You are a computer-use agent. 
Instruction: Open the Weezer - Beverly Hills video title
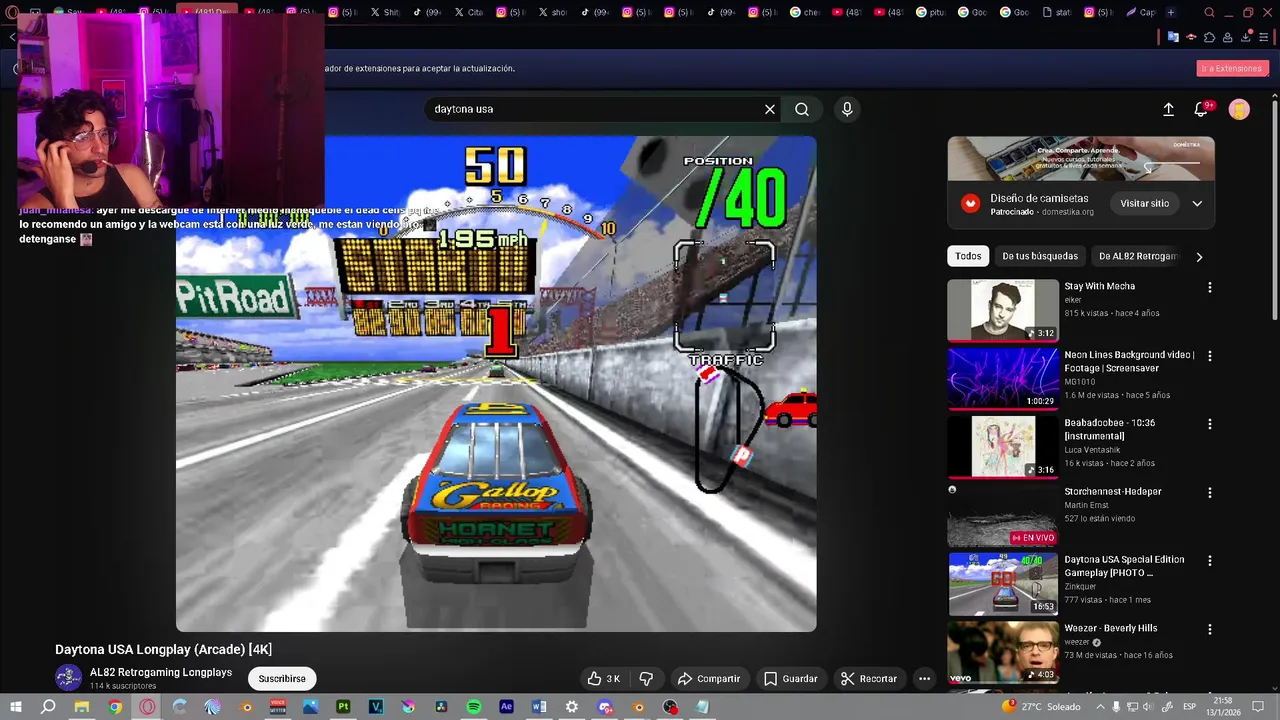[x=1110, y=628]
